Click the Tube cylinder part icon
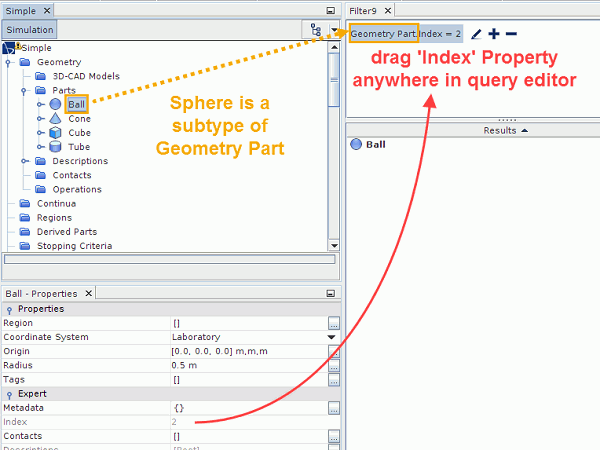Image resolution: width=600 pixels, height=450 pixels. [x=56, y=147]
